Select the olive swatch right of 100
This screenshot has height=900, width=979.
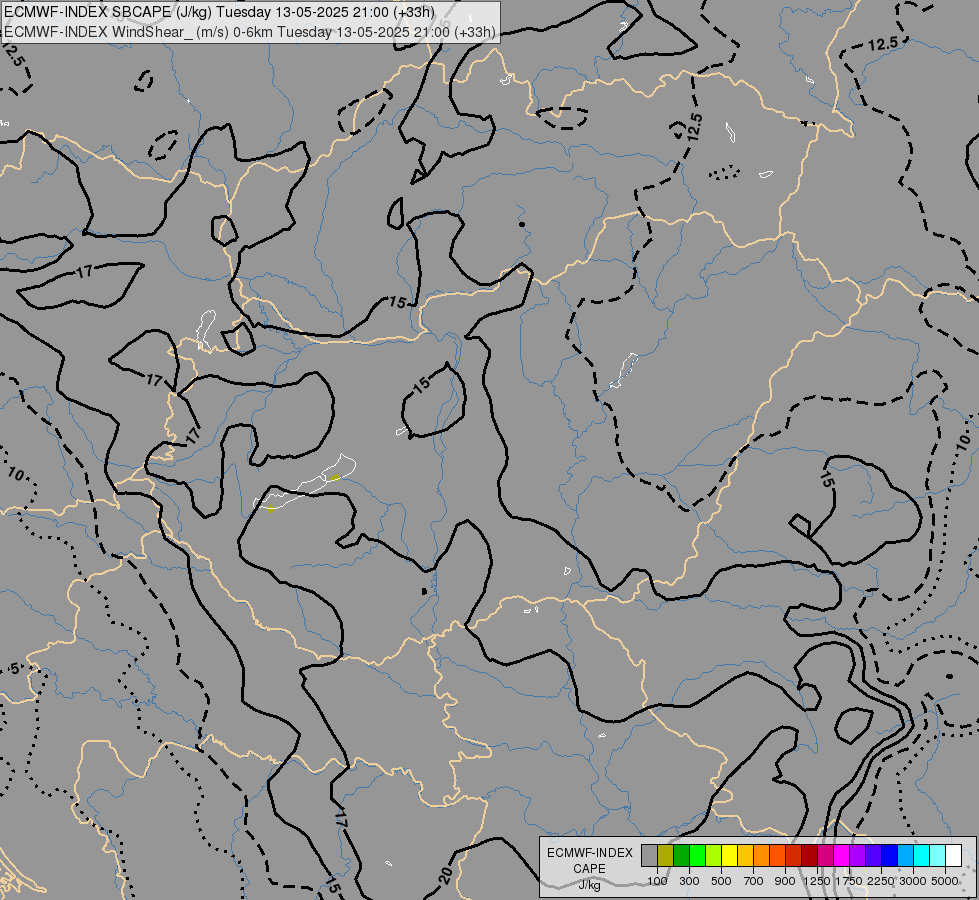666,856
